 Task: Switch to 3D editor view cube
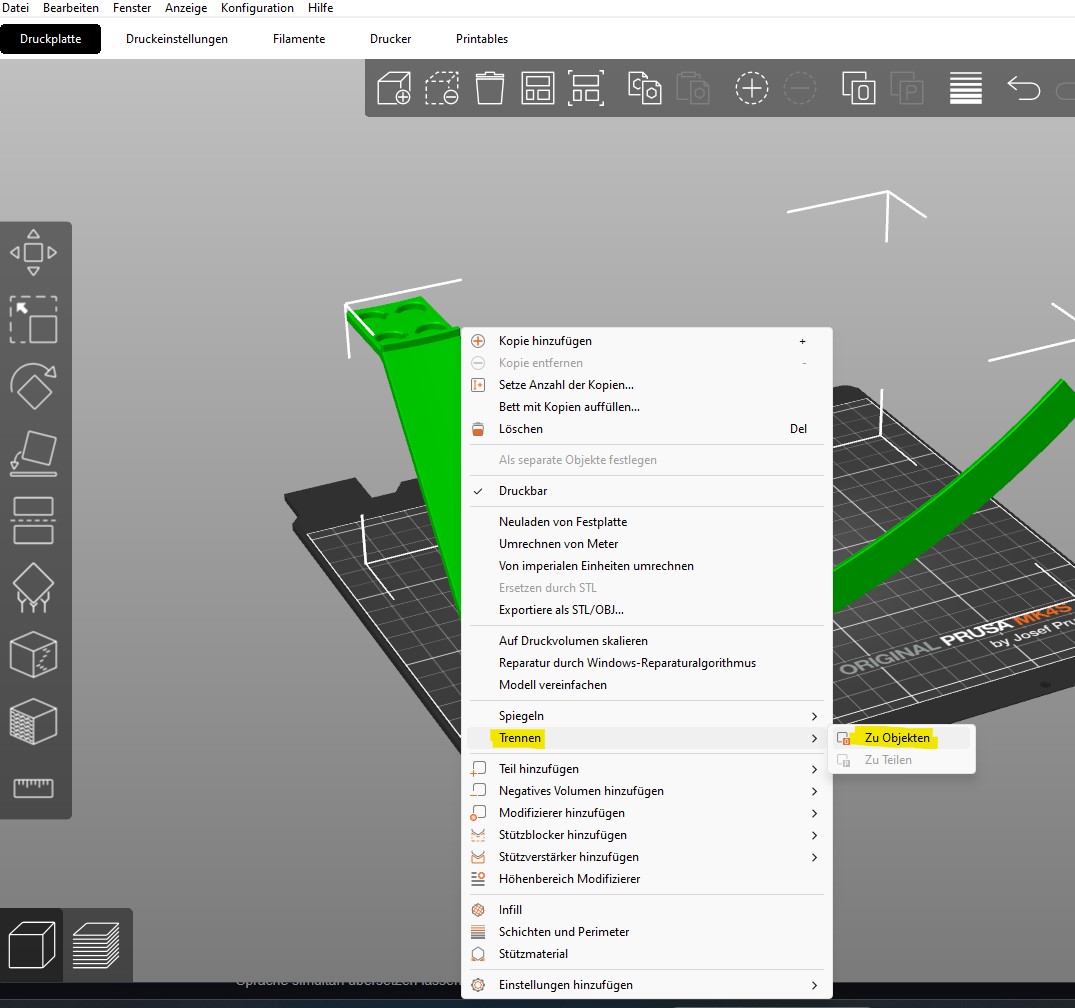point(31,944)
